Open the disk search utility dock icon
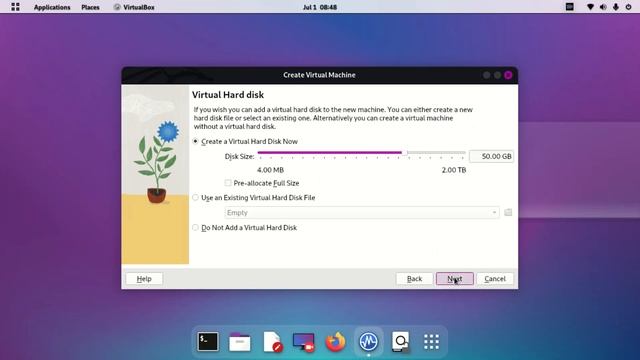The image size is (640, 360). click(400, 342)
